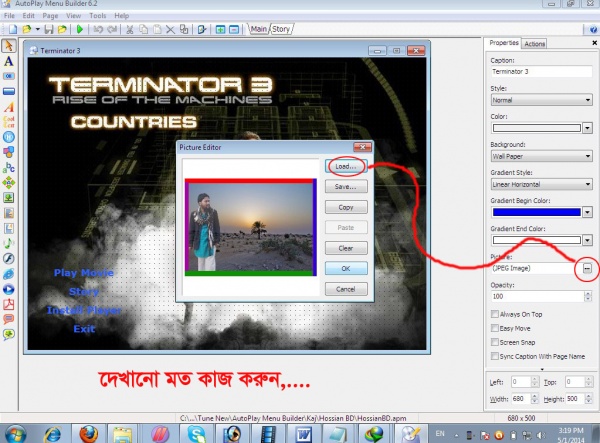Image resolution: width=600 pixels, height=443 pixels.
Task: Expand Gradient Style dropdown Linear Horizontal
Action: click(x=541, y=184)
